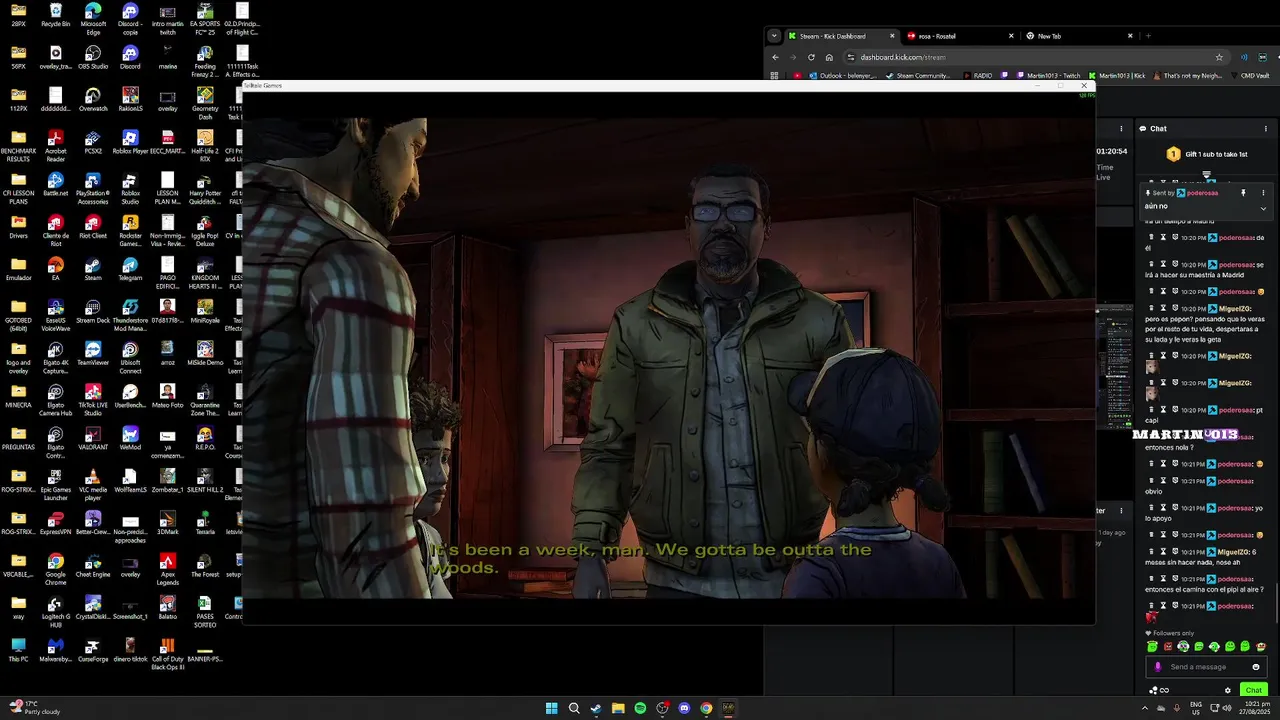
Task: Go to Chrome home page
Action: pos(829,57)
